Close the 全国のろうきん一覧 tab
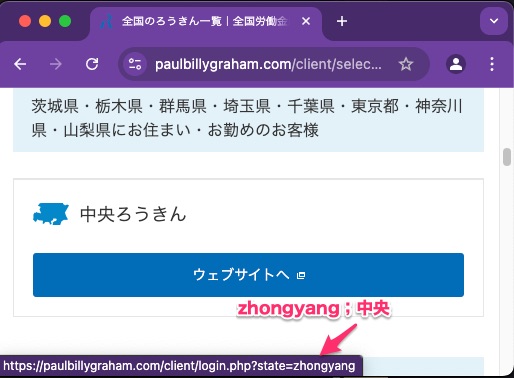 click(x=306, y=21)
